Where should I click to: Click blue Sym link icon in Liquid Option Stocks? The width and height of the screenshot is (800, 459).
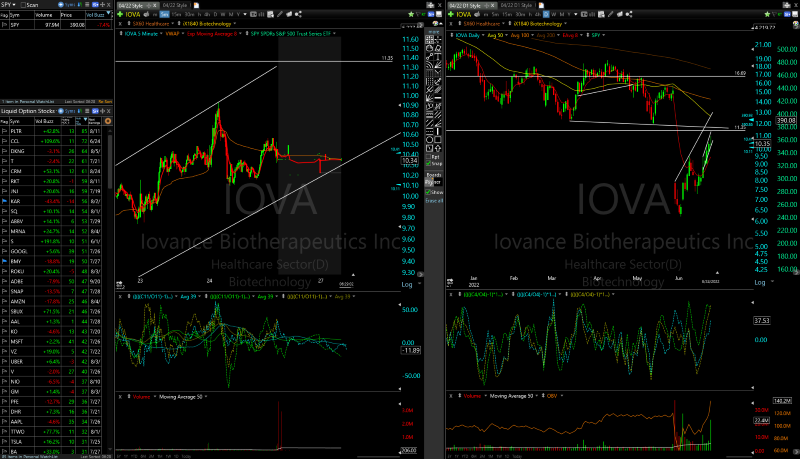(61, 111)
